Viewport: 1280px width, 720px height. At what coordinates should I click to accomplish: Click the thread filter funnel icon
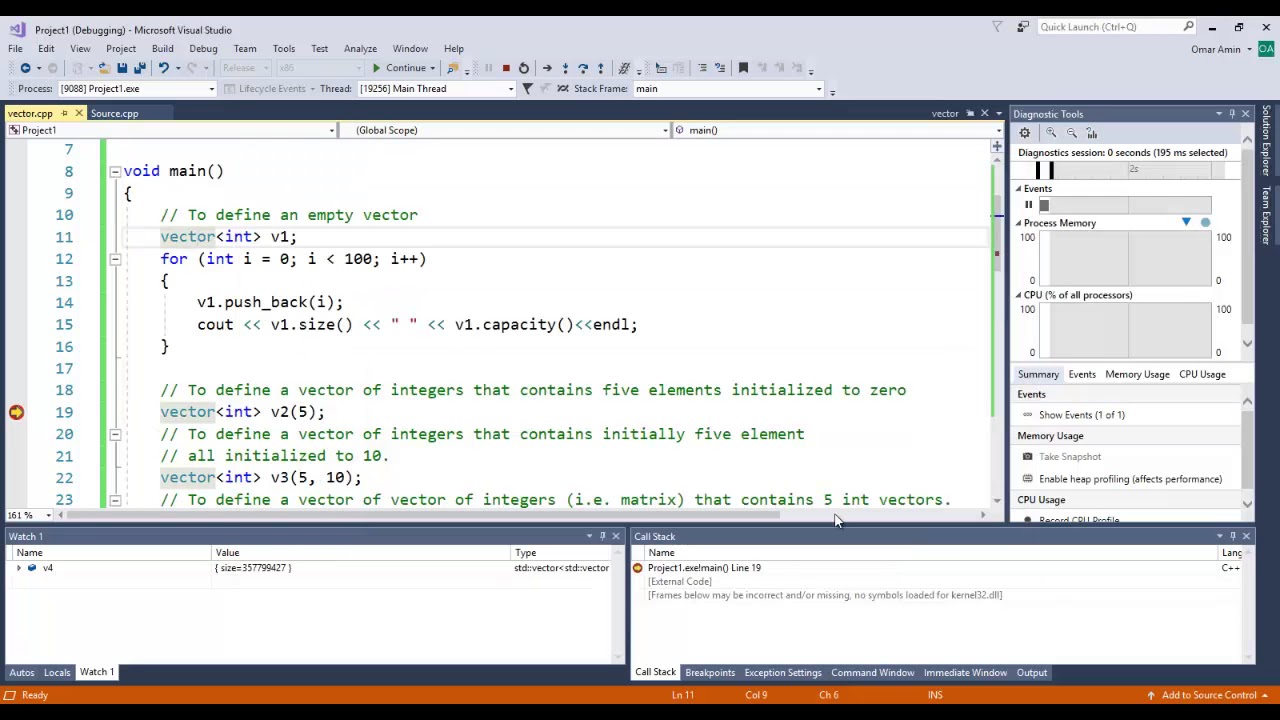pyautogui.click(x=527, y=89)
